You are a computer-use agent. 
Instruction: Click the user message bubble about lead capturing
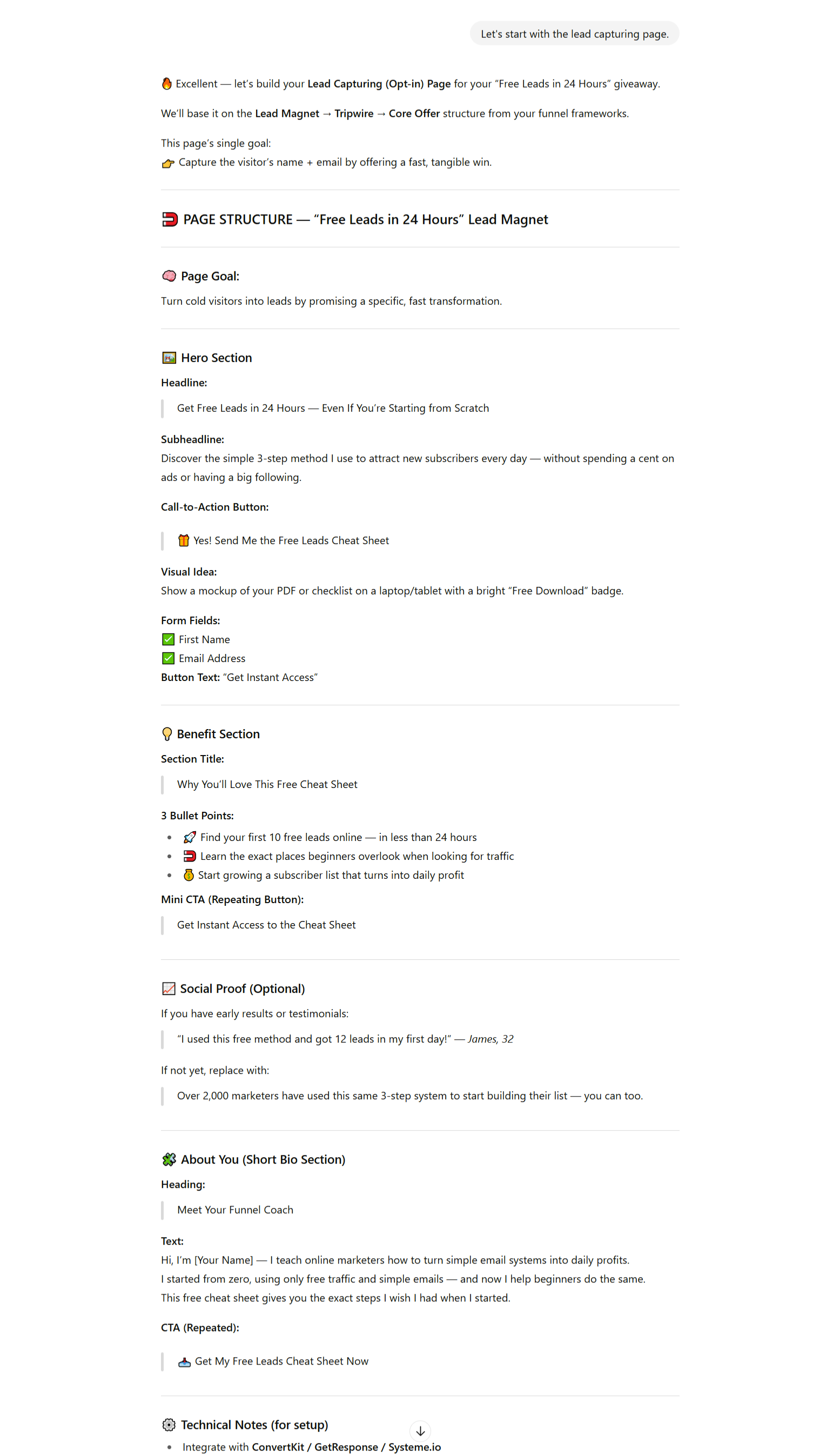(x=574, y=34)
